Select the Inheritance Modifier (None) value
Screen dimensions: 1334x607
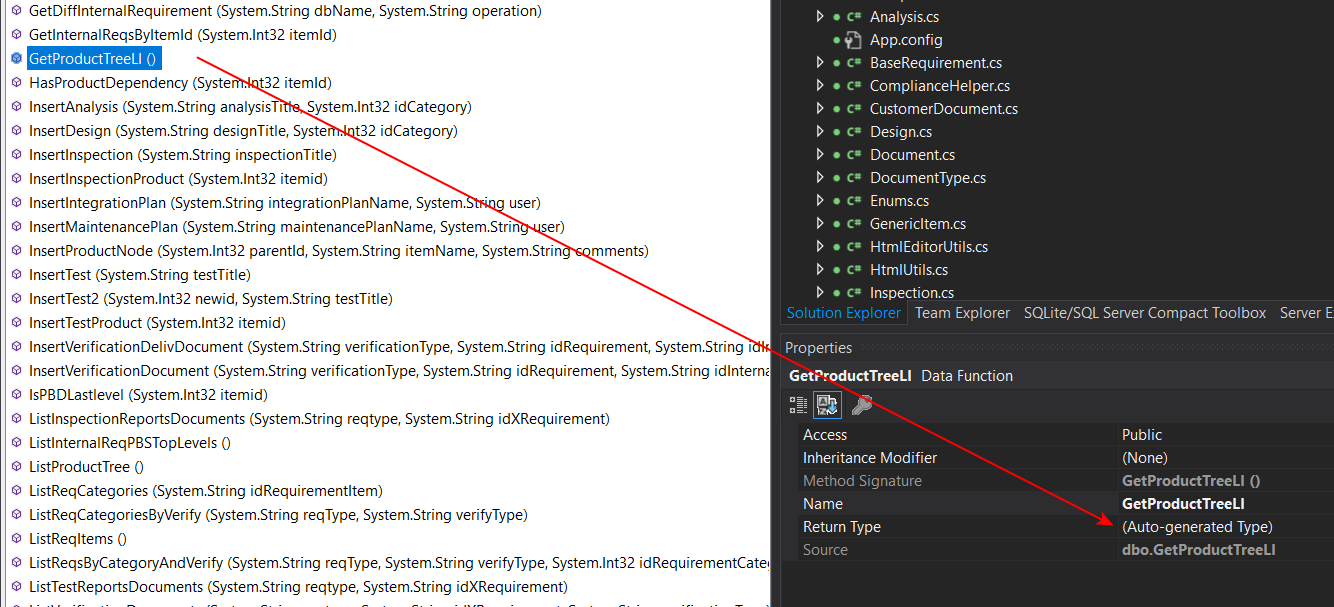(x=1145, y=457)
